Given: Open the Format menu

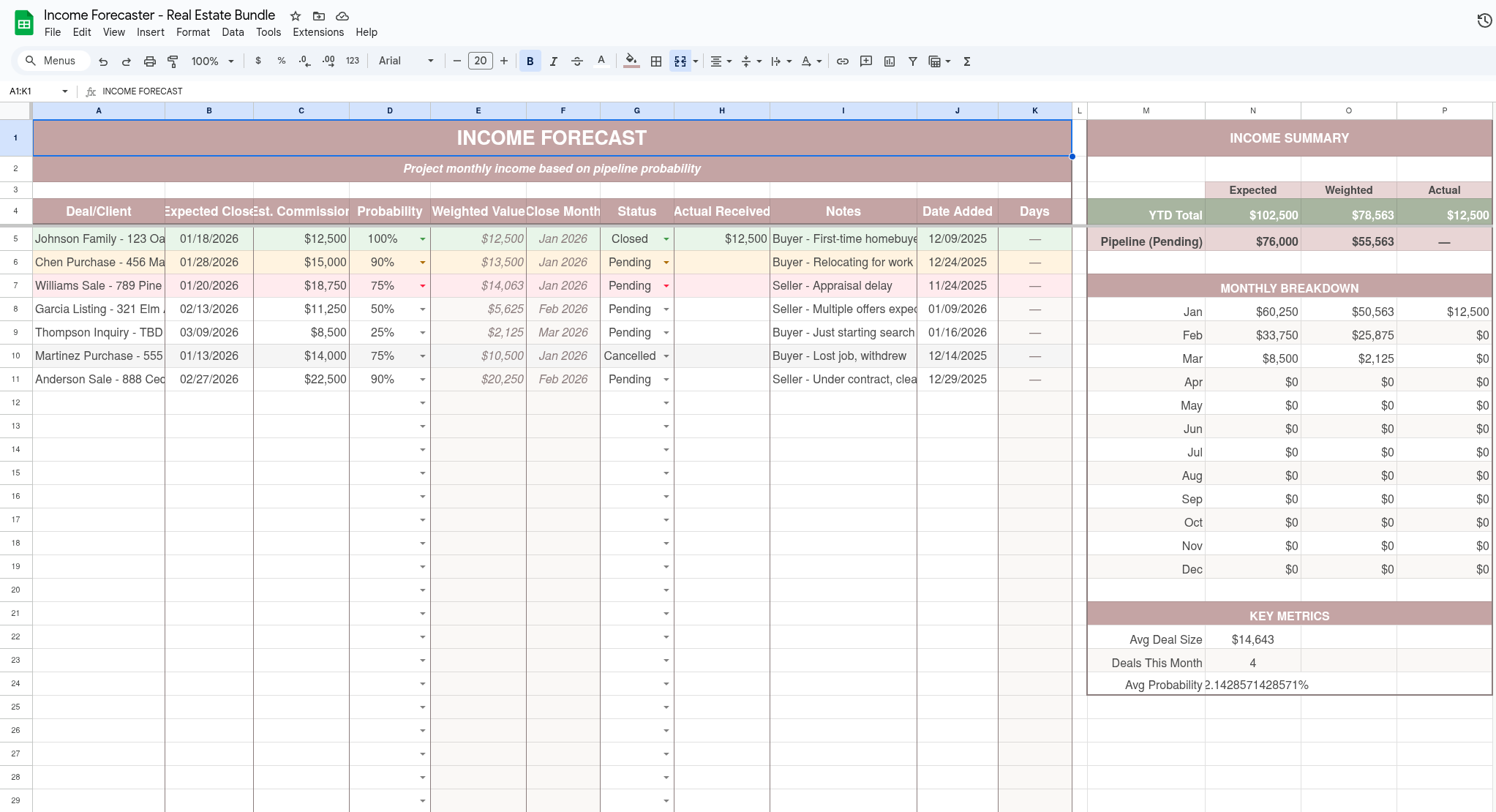Looking at the screenshot, I should 192,32.
